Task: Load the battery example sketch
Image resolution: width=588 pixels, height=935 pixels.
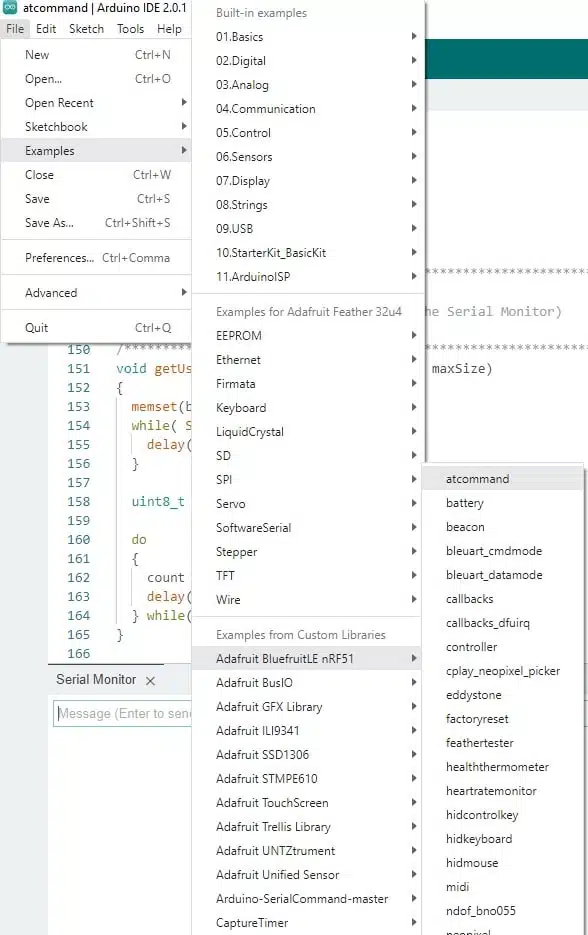Action: point(503,503)
